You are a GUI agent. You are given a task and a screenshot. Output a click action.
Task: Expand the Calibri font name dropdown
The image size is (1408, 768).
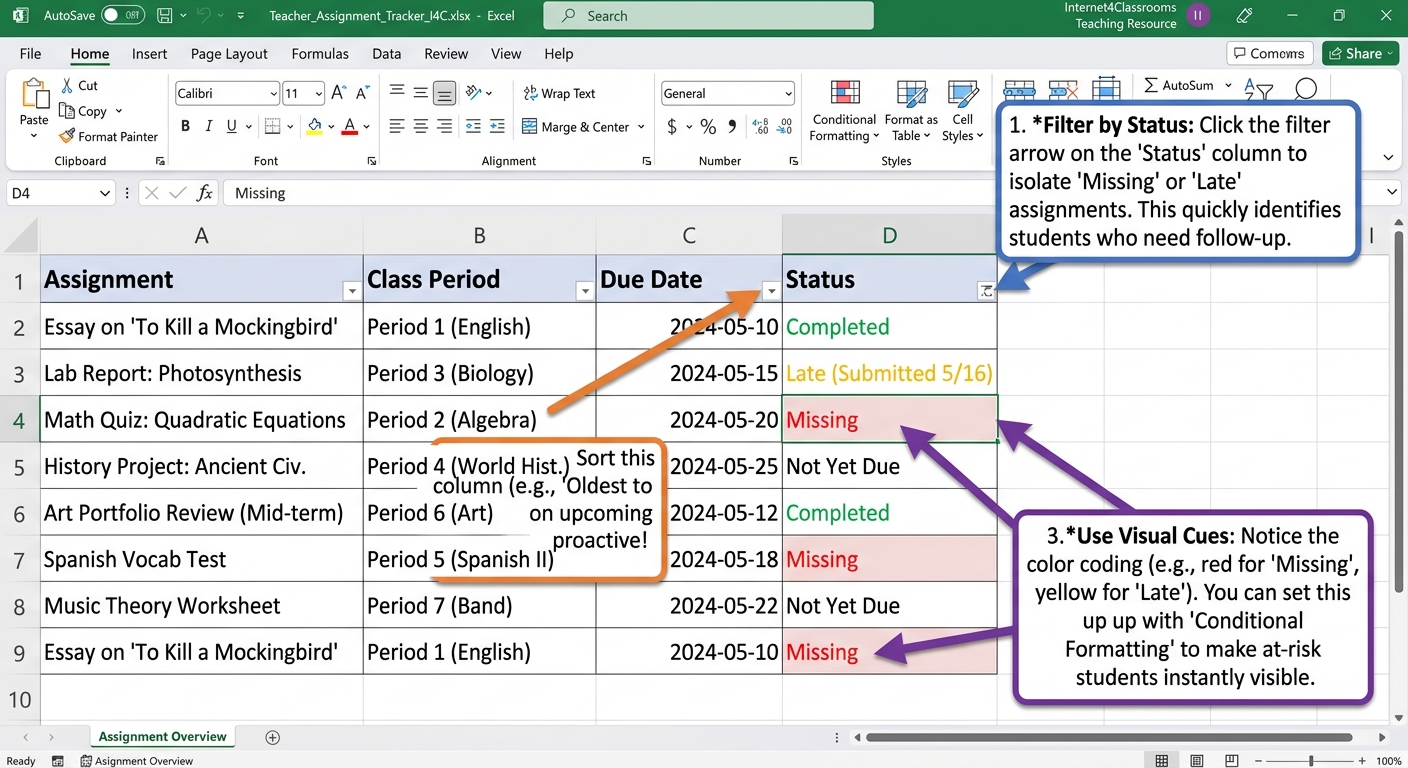pyautogui.click(x=273, y=94)
